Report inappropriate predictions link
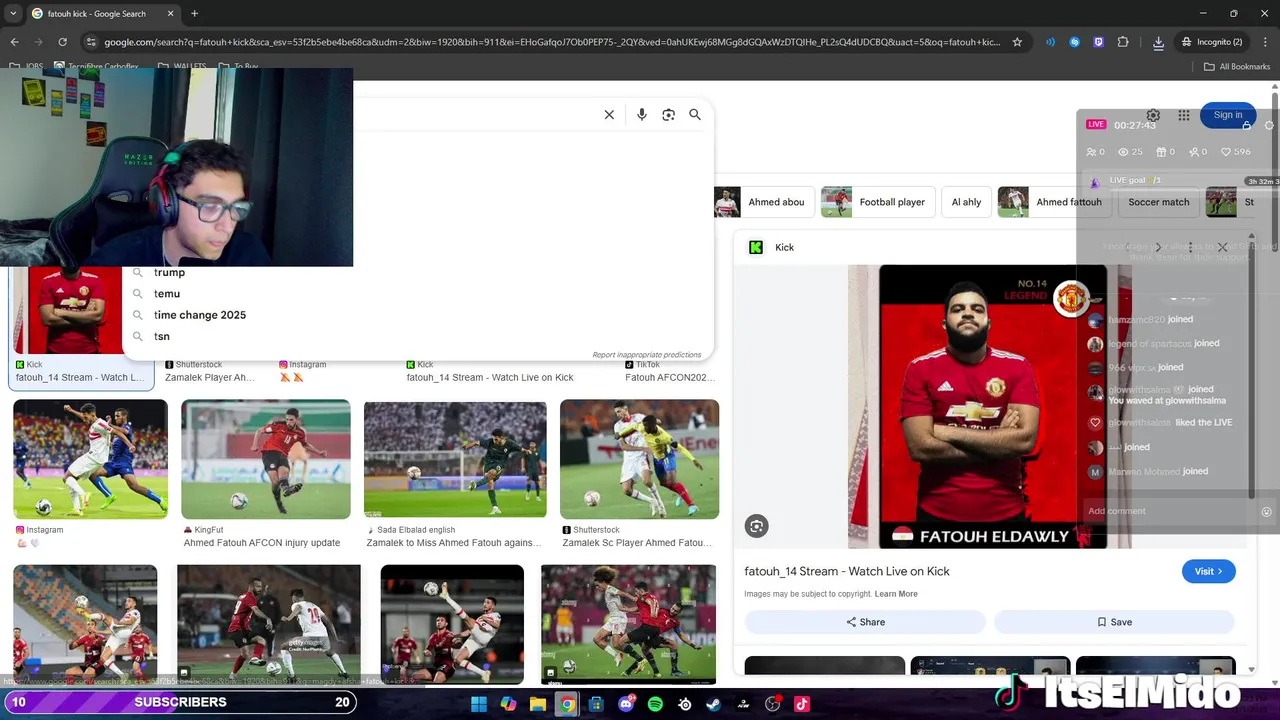 (646, 355)
